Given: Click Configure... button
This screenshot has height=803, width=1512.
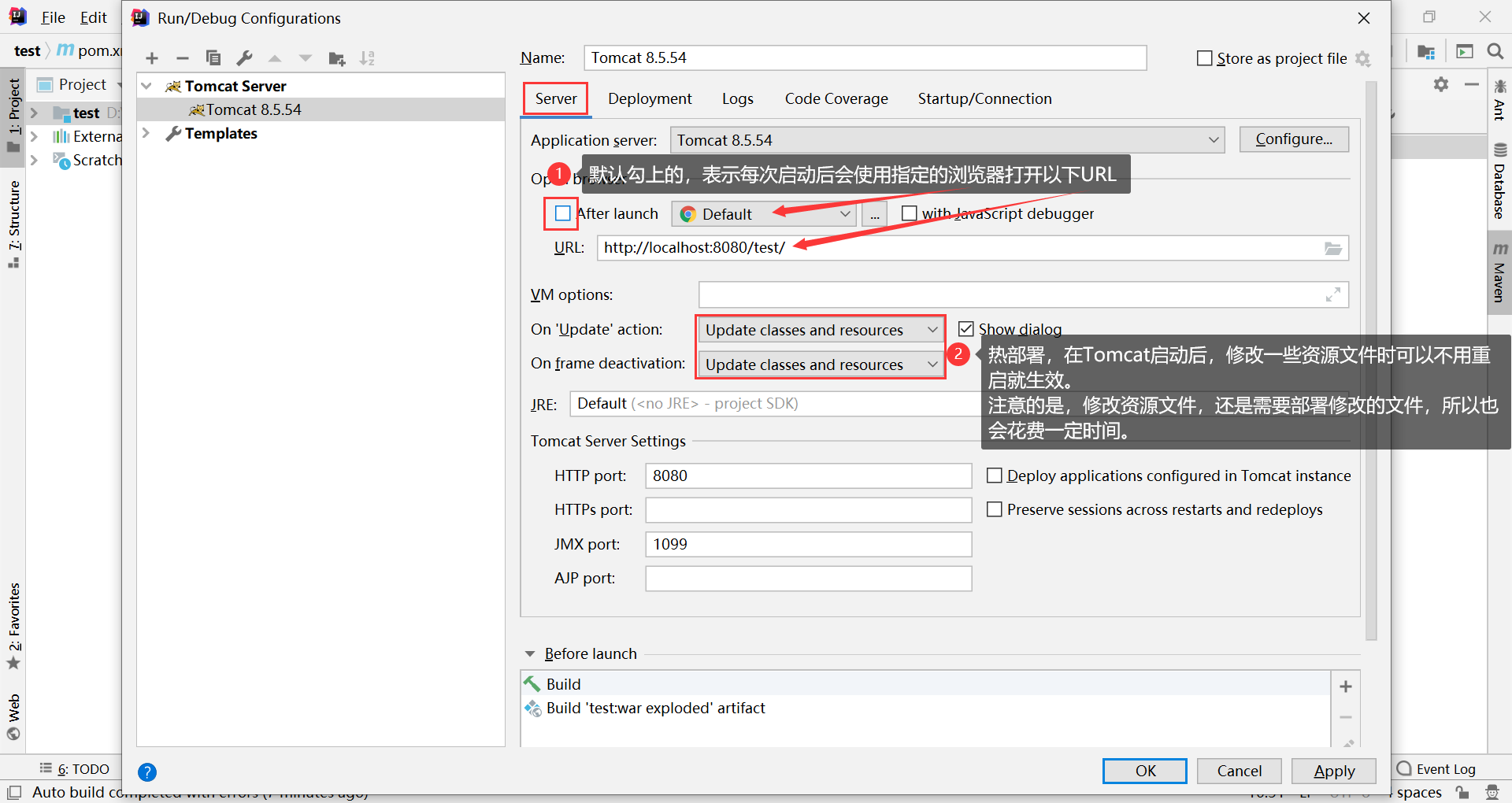Looking at the screenshot, I should (1294, 139).
